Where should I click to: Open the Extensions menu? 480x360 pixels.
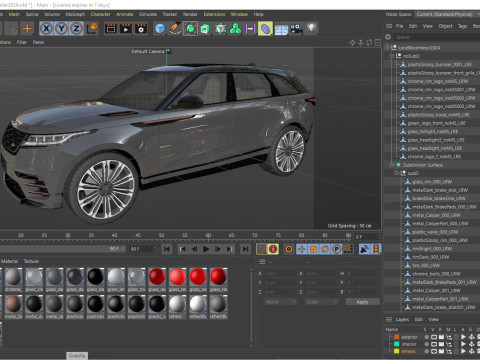coord(214,14)
